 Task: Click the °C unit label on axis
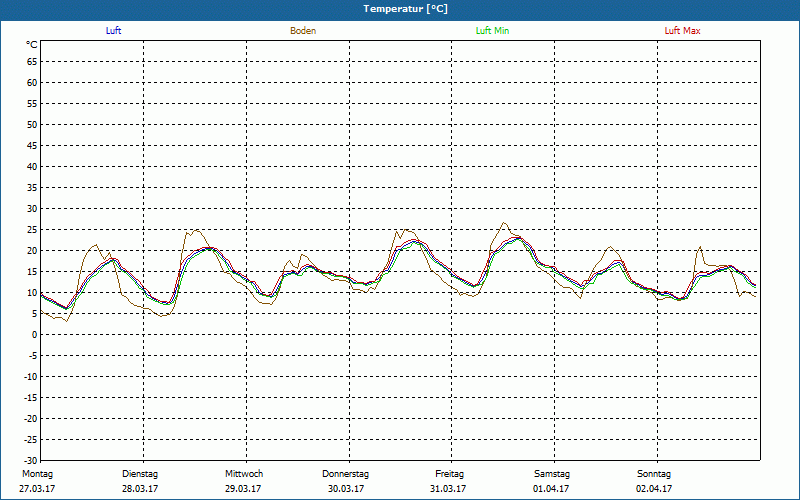(32, 45)
